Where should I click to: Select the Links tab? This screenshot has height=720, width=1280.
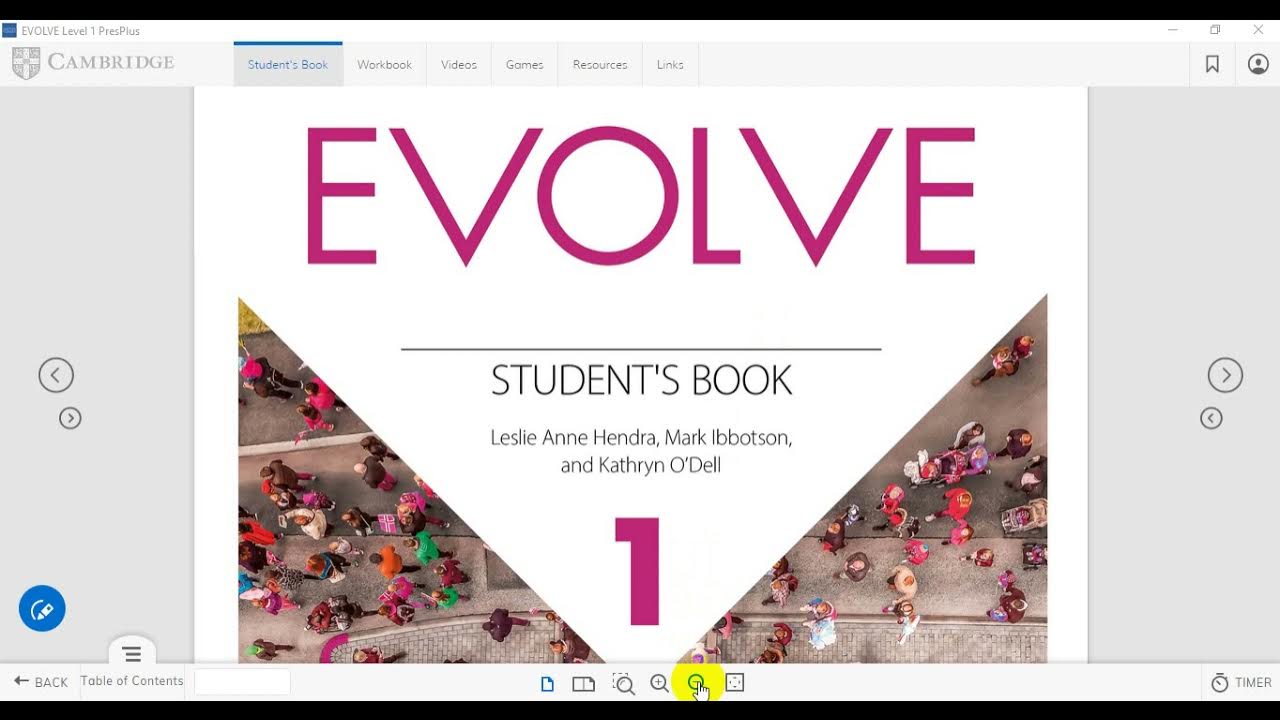click(x=670, y=64)
